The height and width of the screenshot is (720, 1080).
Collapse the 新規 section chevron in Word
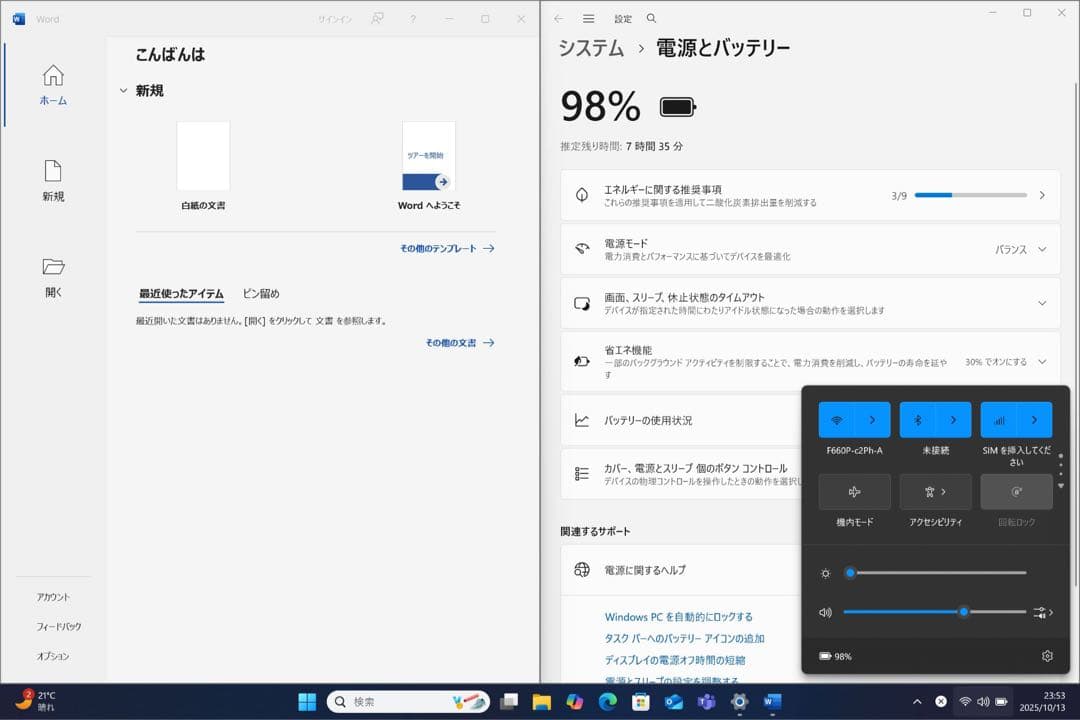pos(123,90)
